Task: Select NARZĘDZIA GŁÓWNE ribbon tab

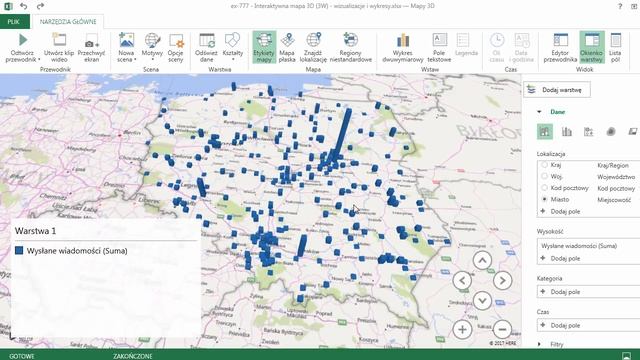Action: [68, 22]
